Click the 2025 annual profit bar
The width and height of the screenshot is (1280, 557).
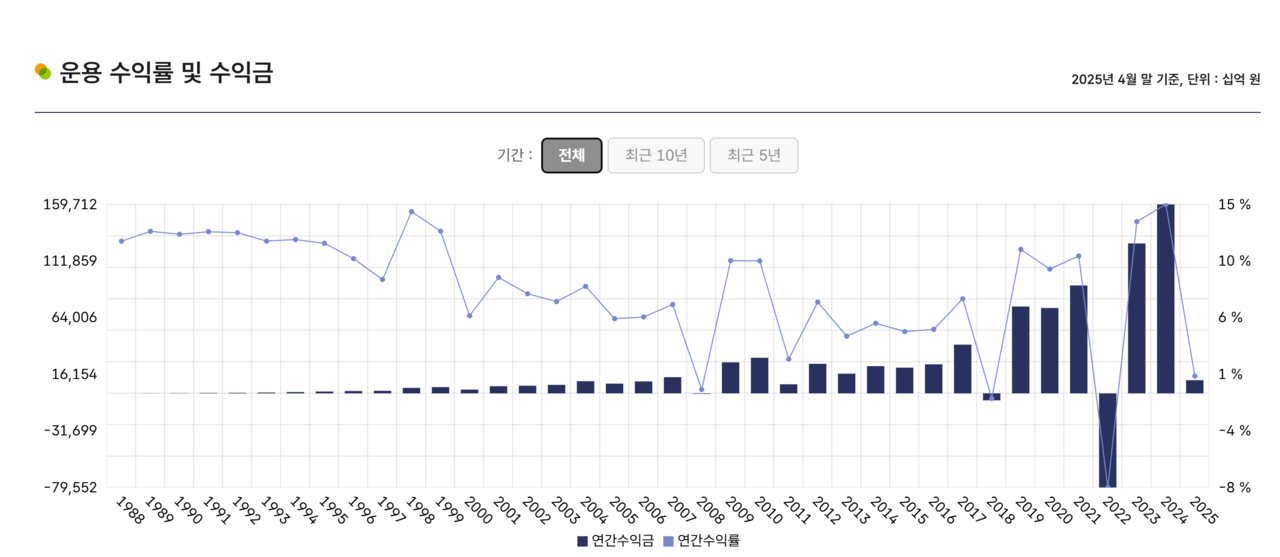[1195, 386]
